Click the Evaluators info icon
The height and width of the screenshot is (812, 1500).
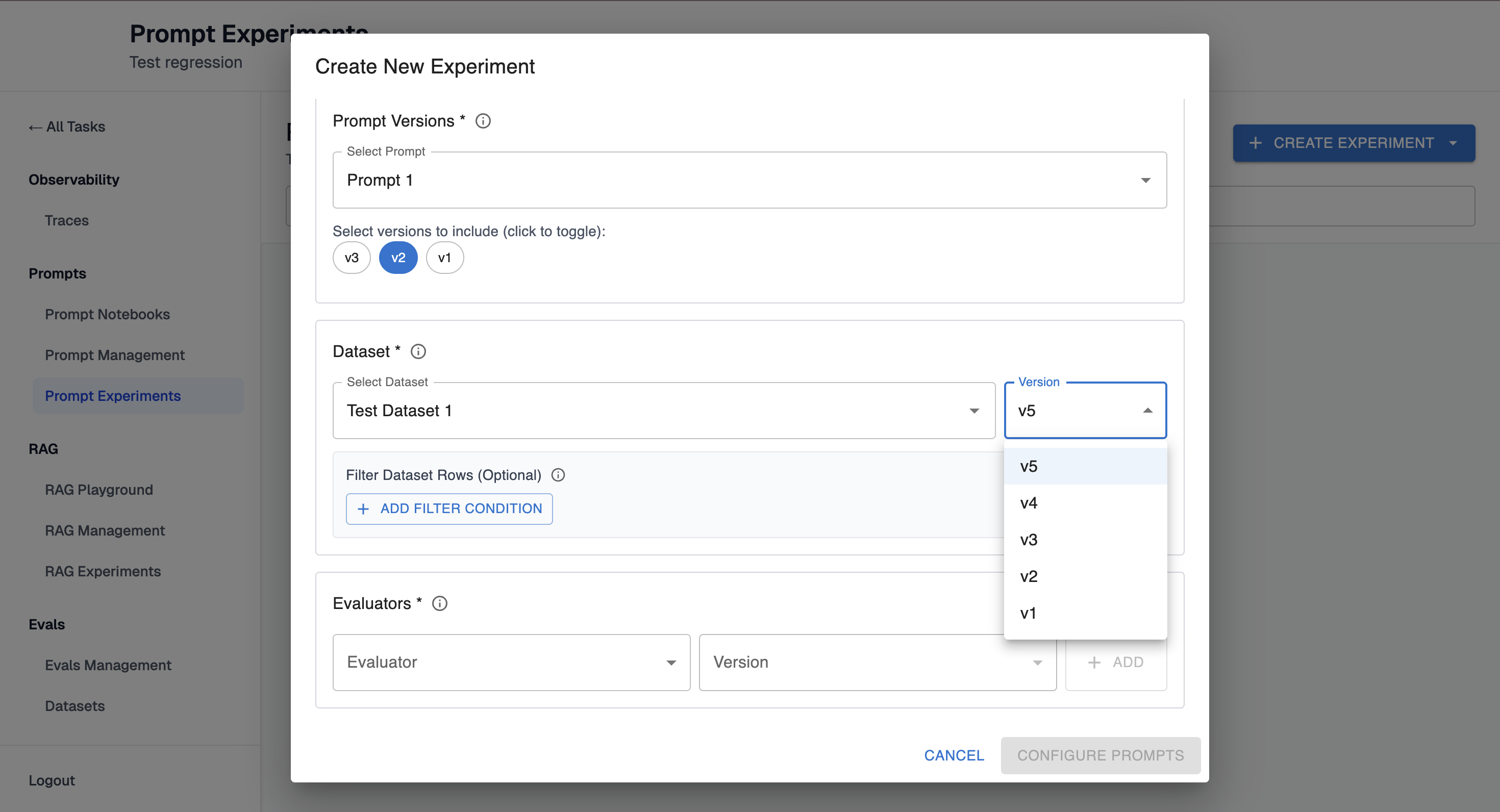(440, 603)
